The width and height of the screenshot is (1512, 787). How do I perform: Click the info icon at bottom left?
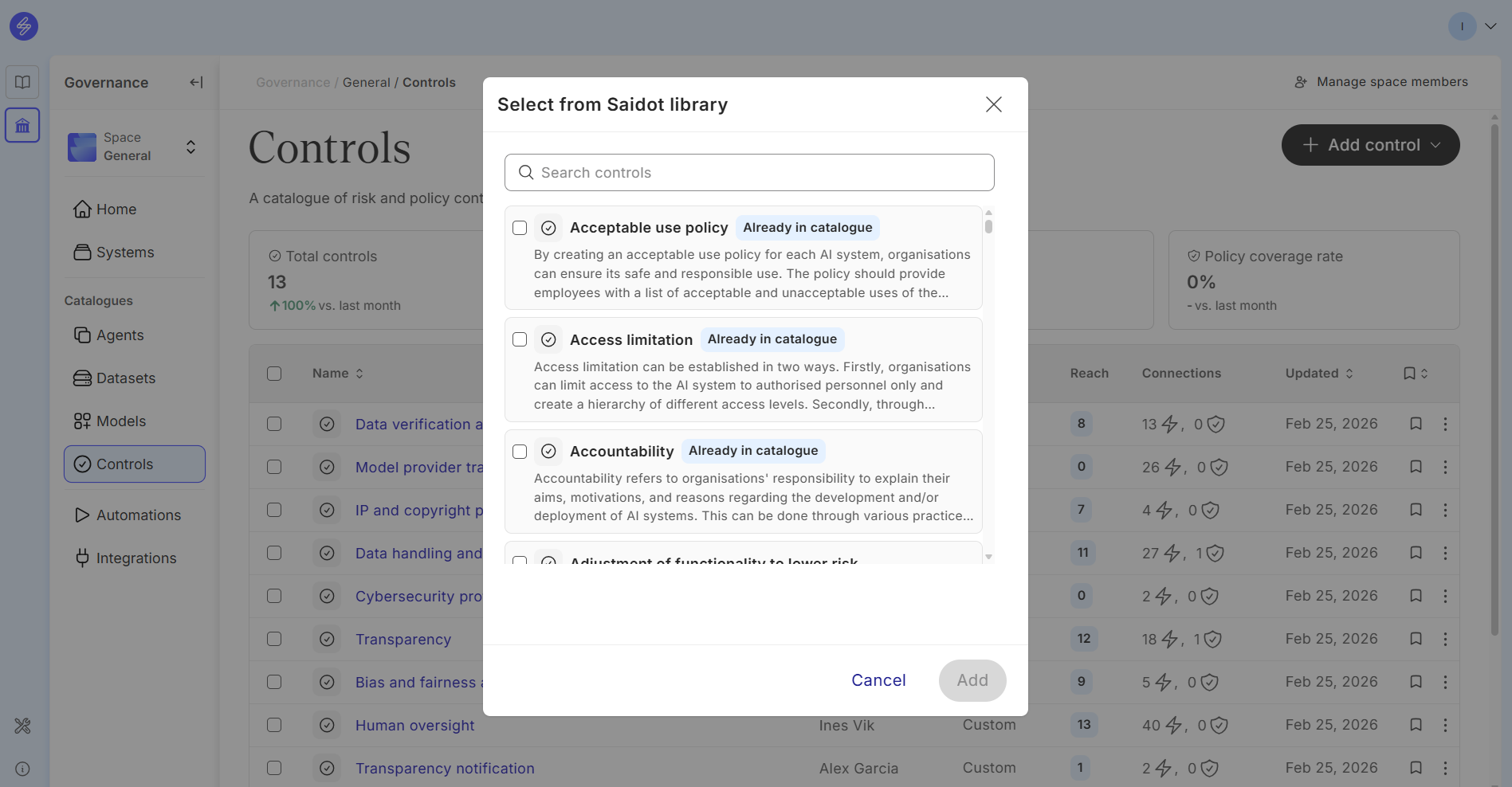tap(22, 769)
